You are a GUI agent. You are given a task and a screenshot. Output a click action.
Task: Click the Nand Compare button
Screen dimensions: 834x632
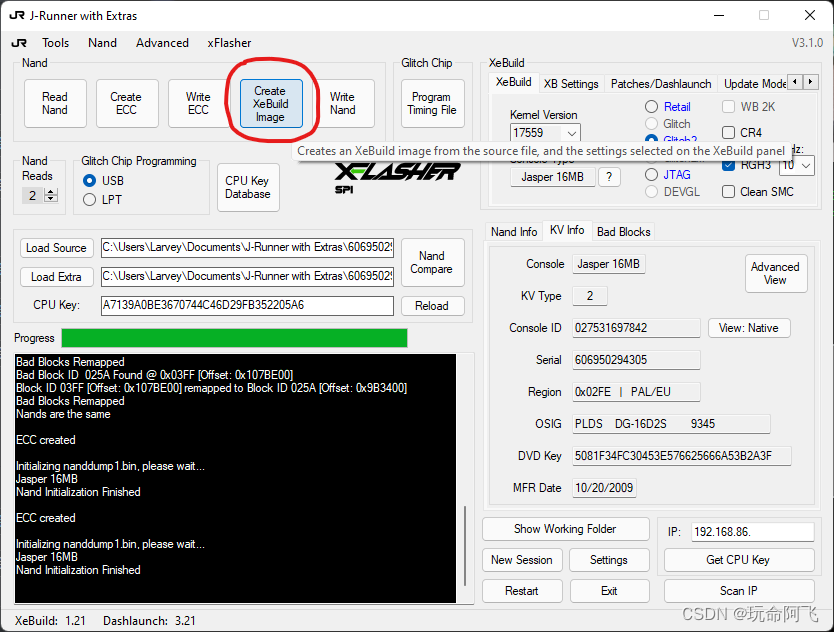pos(432,262)
